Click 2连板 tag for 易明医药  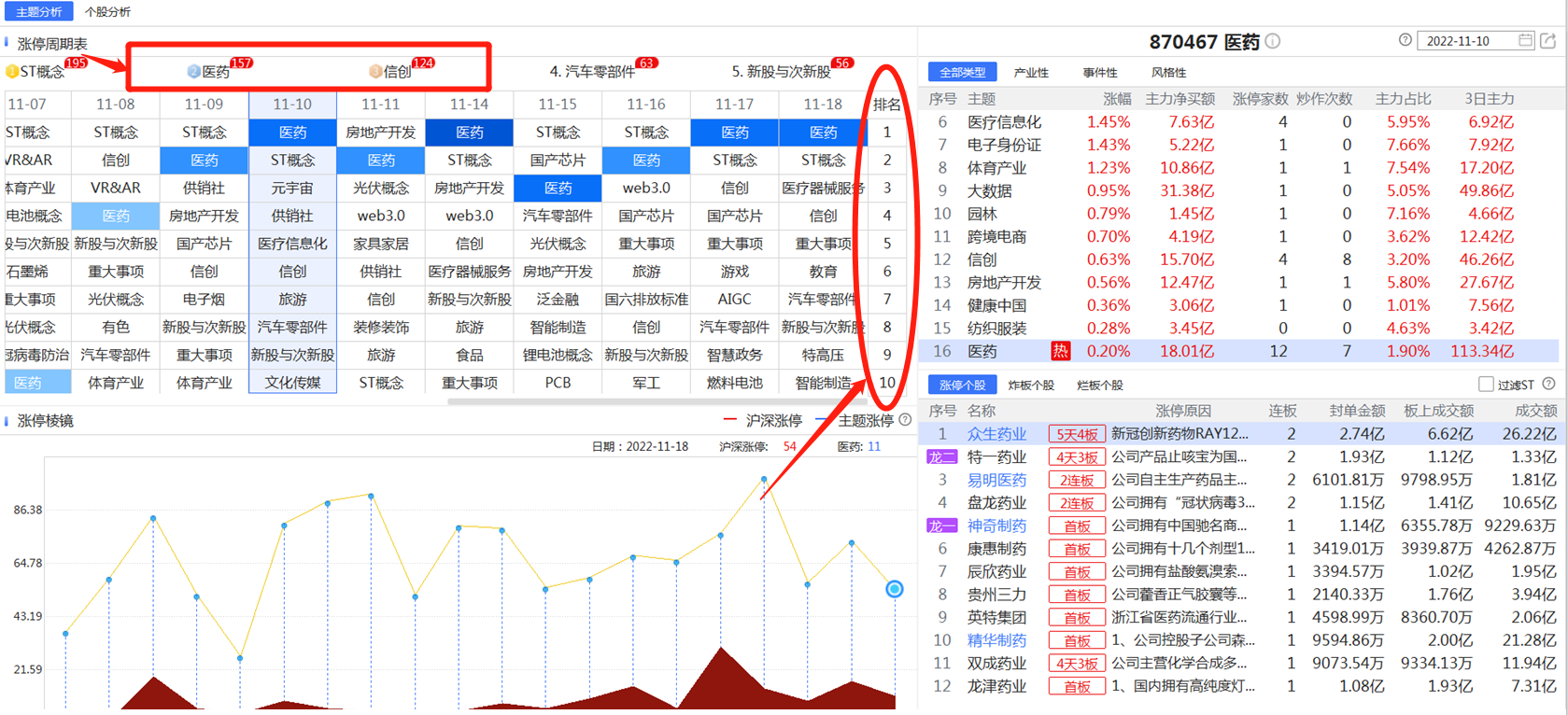pyautogui.click(x=1077, y=480)
